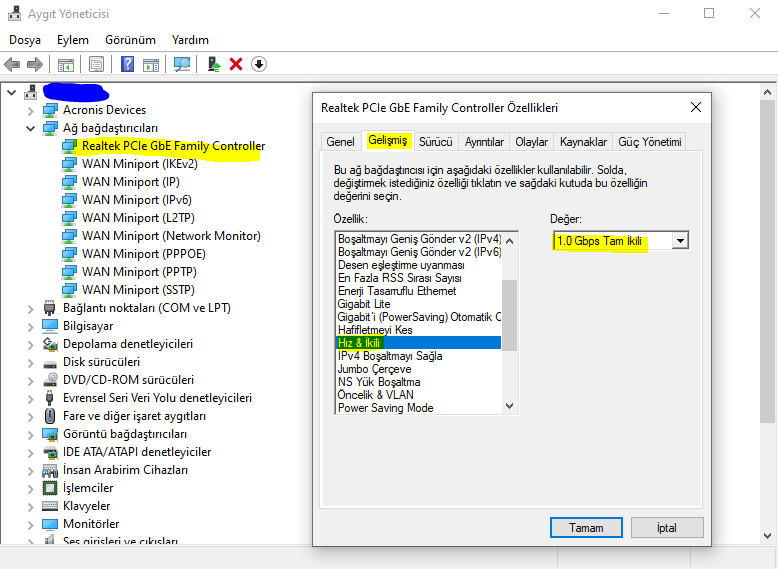Close the Realtek properties dialog
The width and height of the screenshot is (778, 569).
coord(696,107)
